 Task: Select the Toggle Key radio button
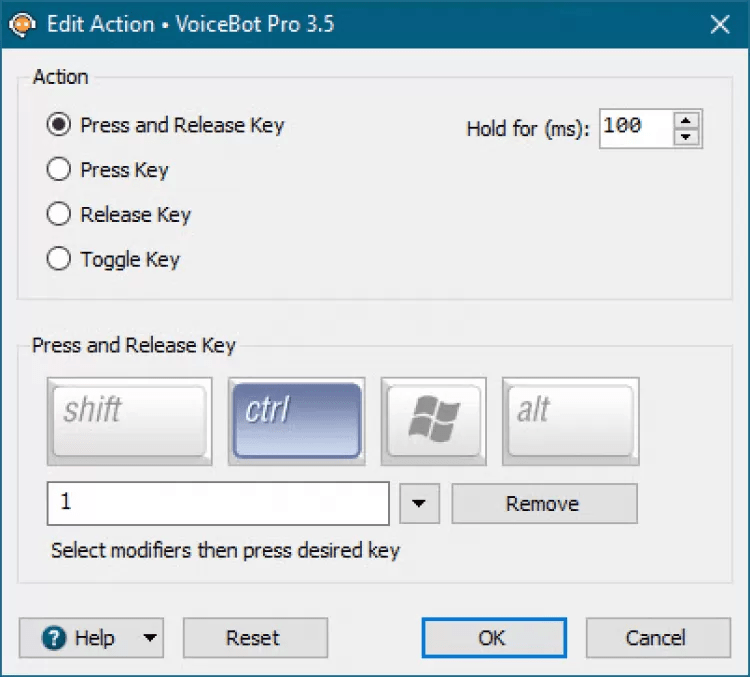pos(60,259)
